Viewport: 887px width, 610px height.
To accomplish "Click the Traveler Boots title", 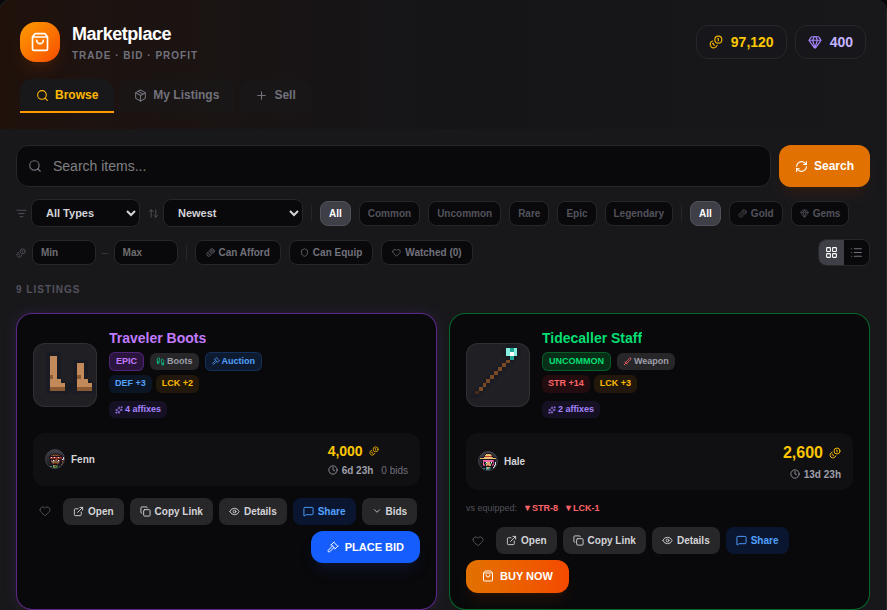I will [157, 338].
